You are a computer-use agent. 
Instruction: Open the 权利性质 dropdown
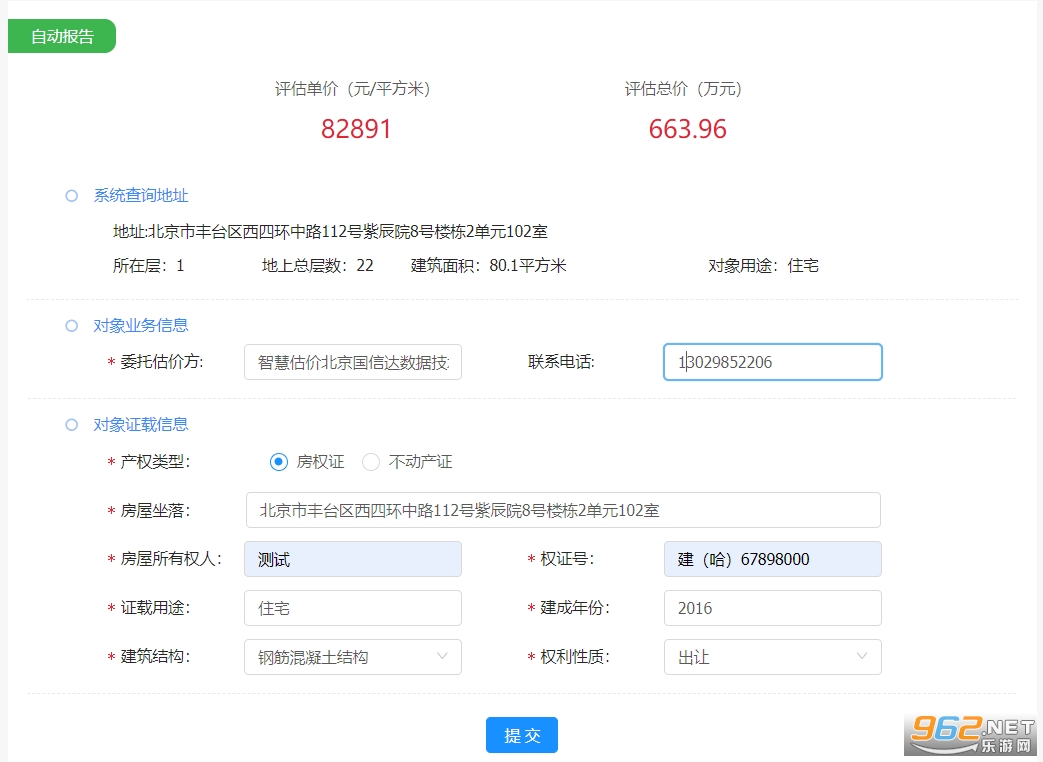(772, 657)
